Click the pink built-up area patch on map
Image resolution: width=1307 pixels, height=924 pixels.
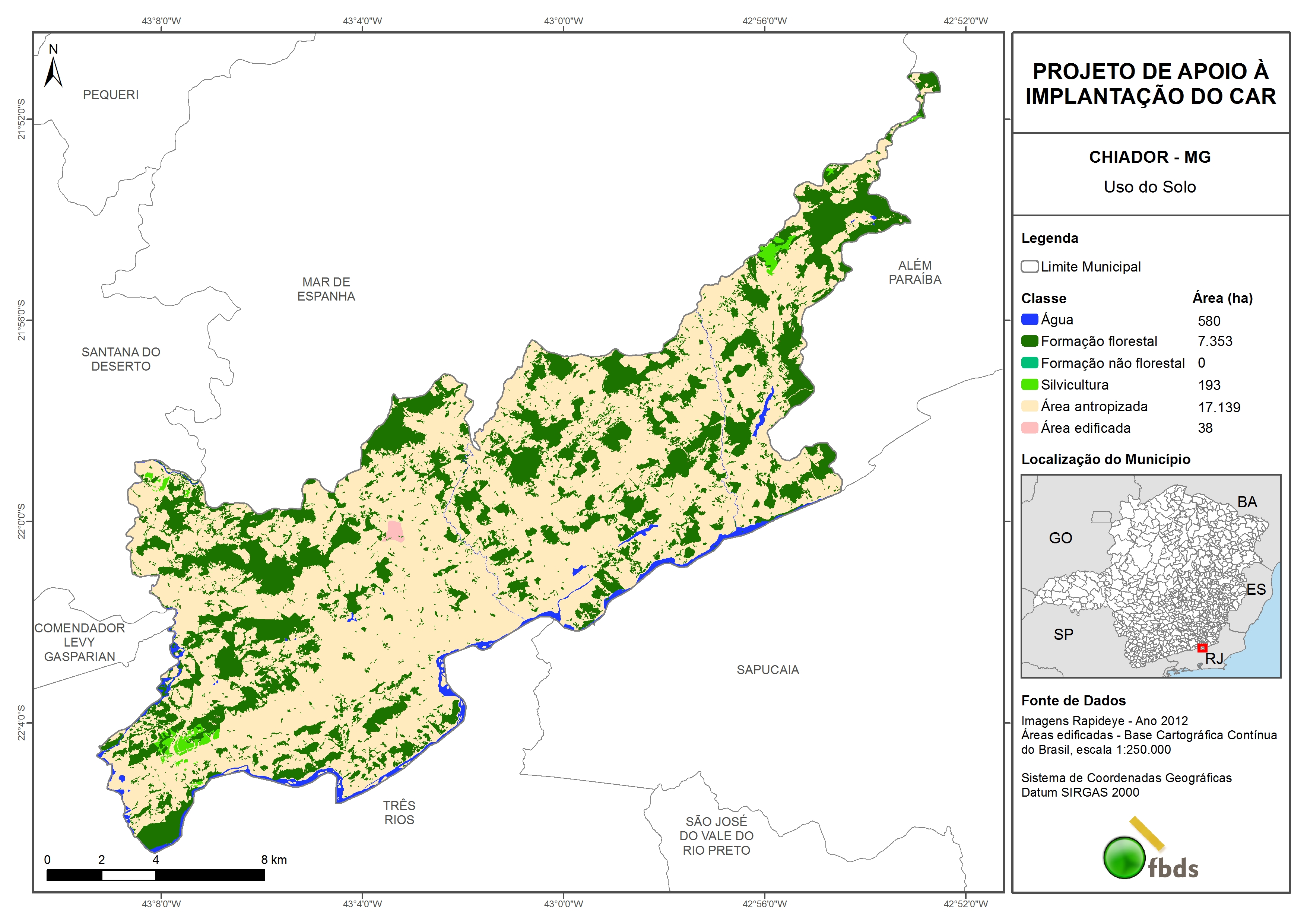[x=394, y=531]
